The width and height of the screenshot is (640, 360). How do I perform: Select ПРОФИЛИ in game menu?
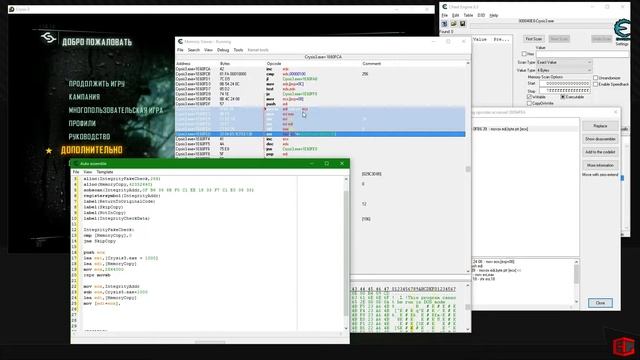(x=82, y=123)
